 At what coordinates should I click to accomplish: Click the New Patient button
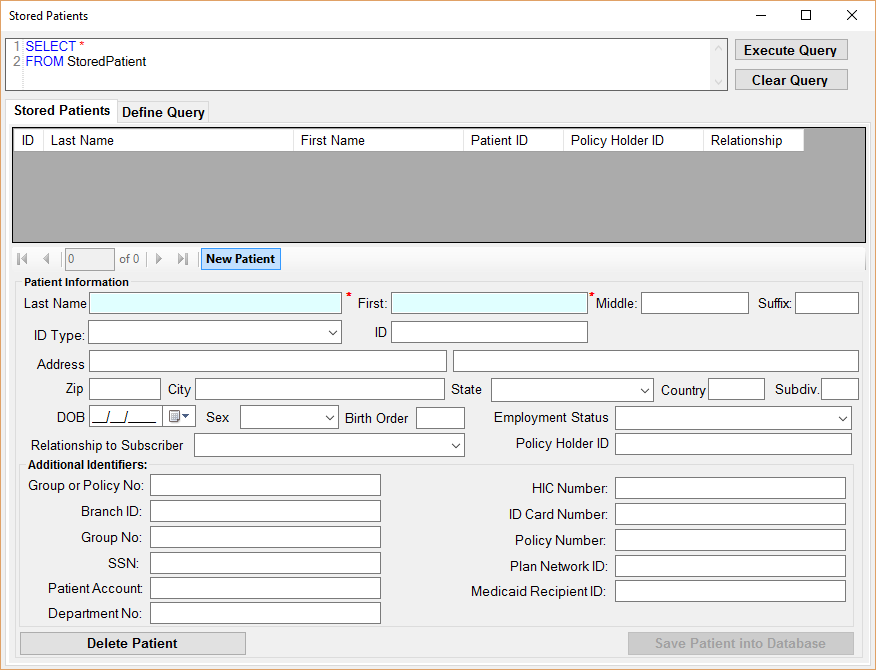240,259
